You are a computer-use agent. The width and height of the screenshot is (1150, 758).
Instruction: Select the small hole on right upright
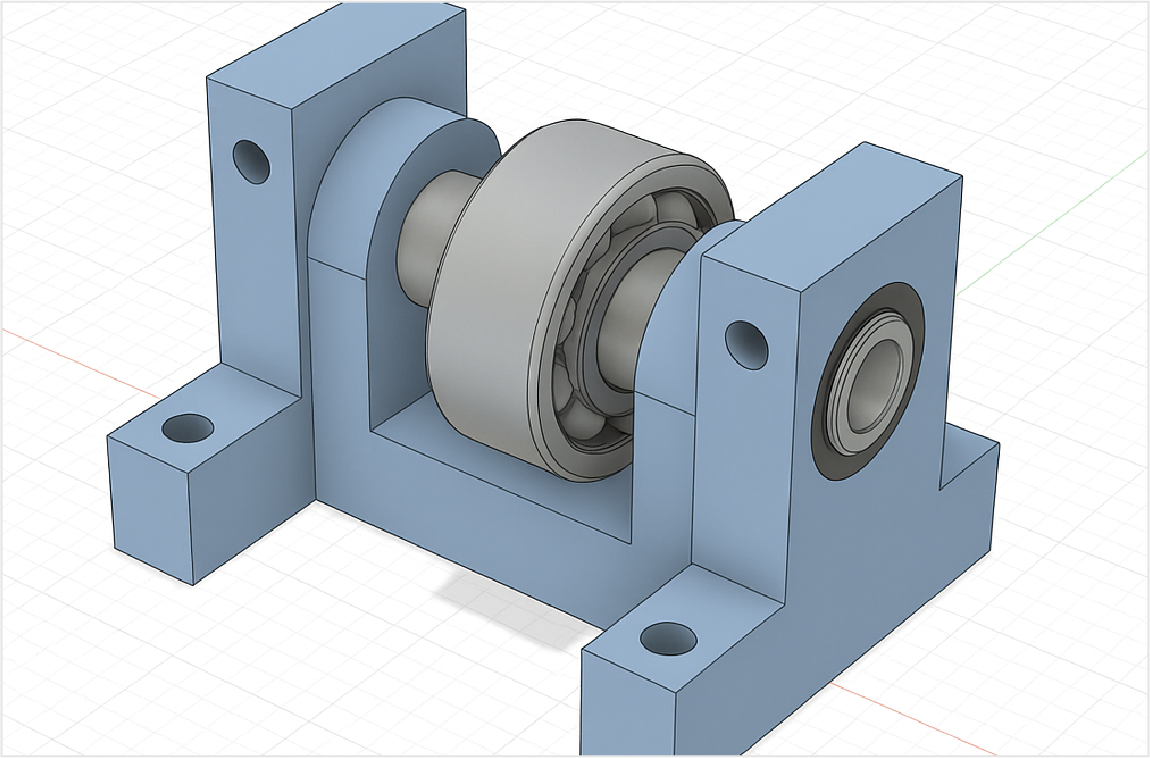coord(746,342)
